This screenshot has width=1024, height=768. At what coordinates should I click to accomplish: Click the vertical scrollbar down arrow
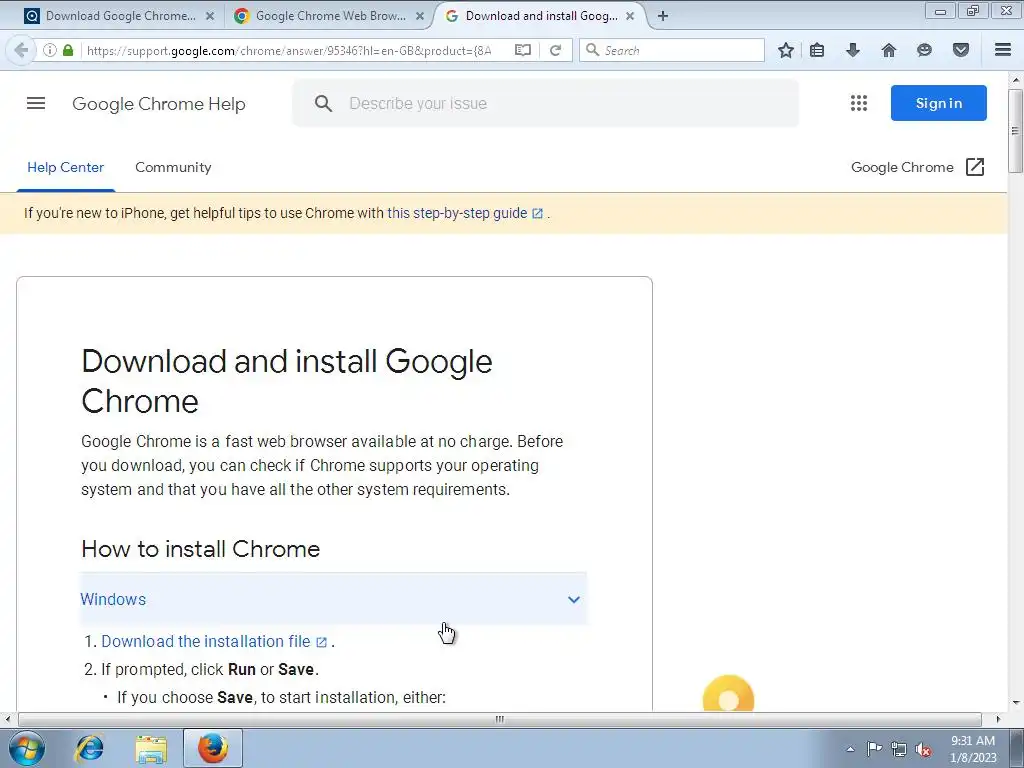point(1015,703)
